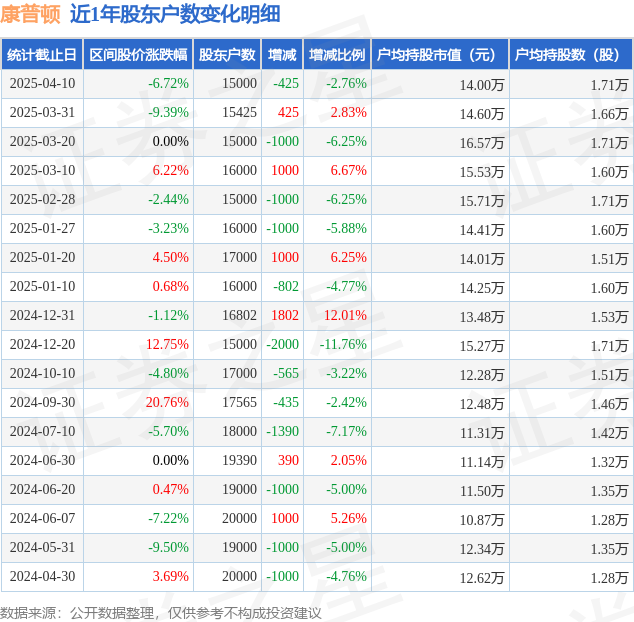Viewport: 634px width, 622px height.
Task: Click the date cell 2024-10-10
Action: pyautogui.click(x=42, y=373)
